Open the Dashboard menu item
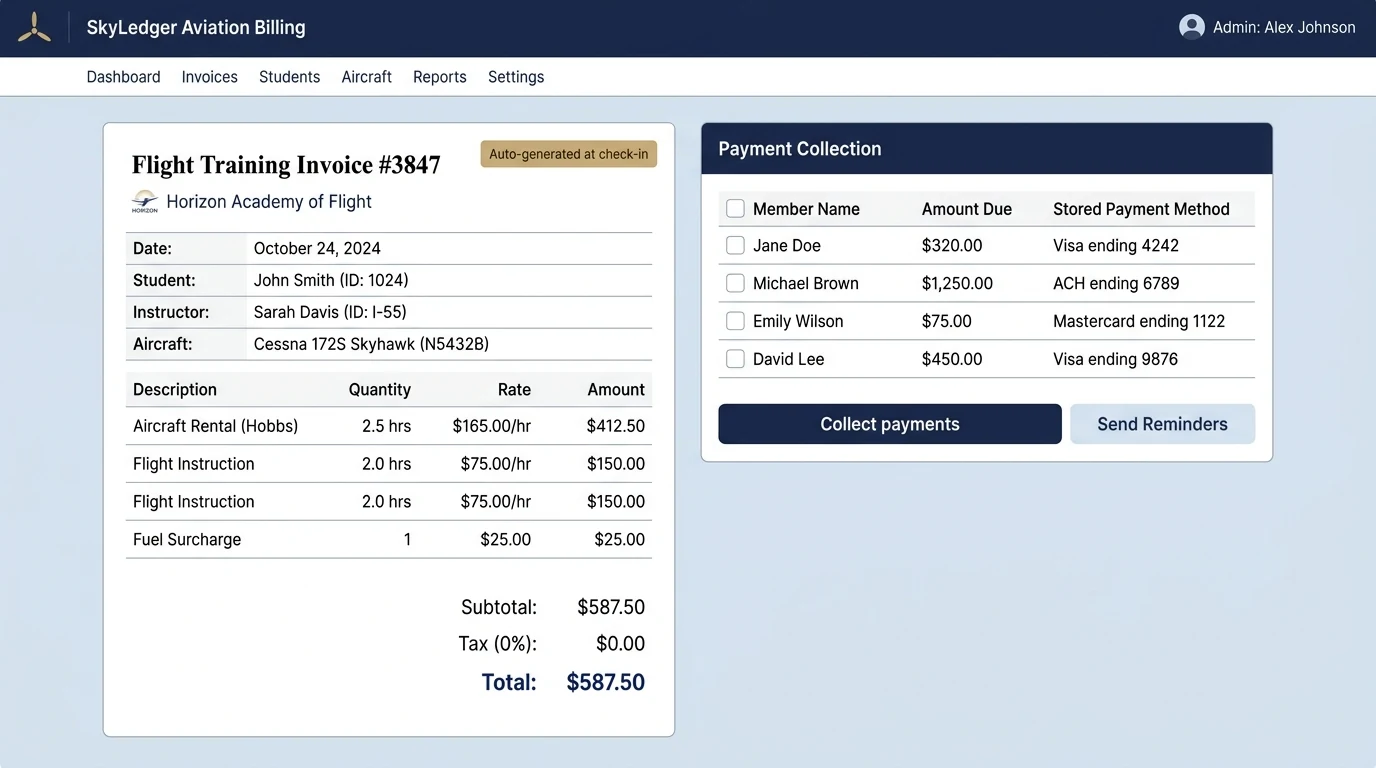This screenshot has height=768, width=1376. (123, 77)
